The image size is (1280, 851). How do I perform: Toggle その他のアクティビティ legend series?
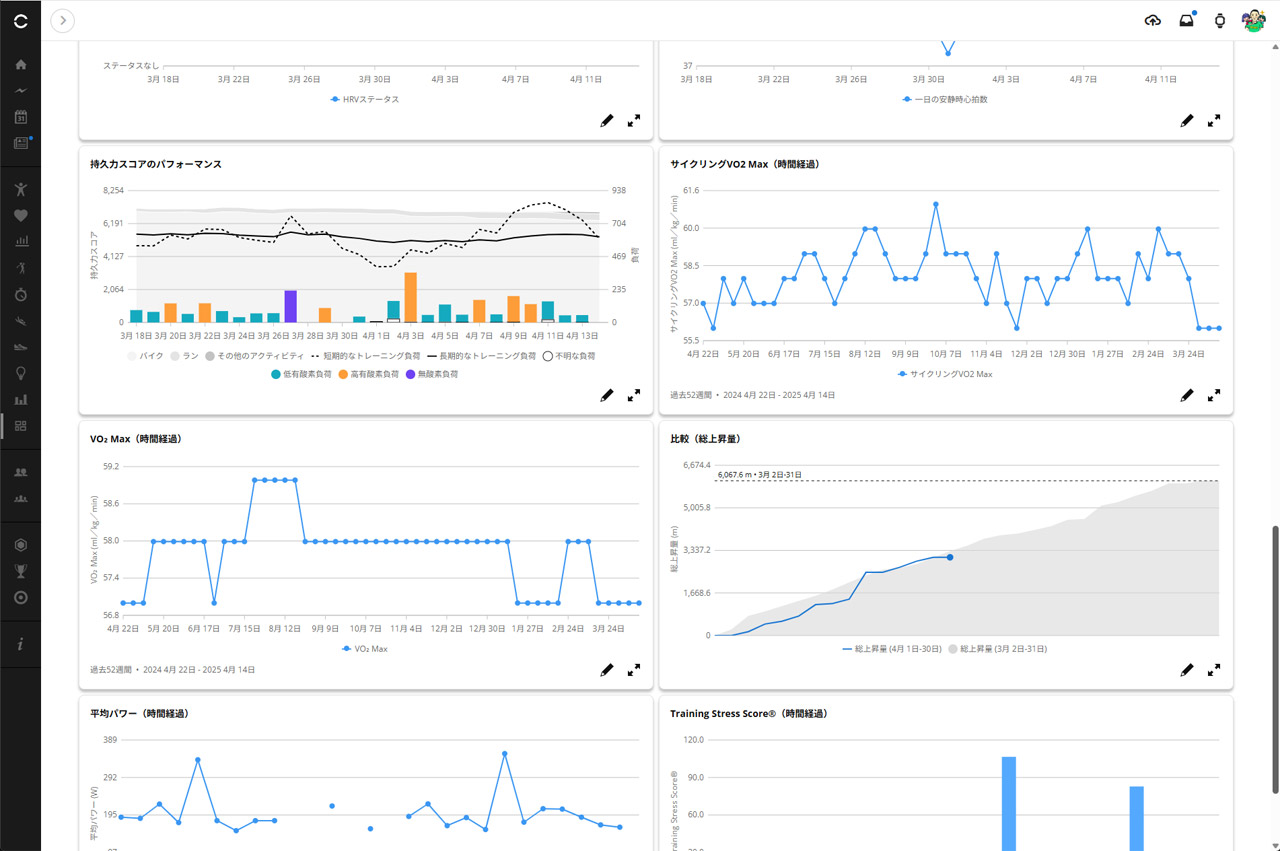click(x=253, y=355)
